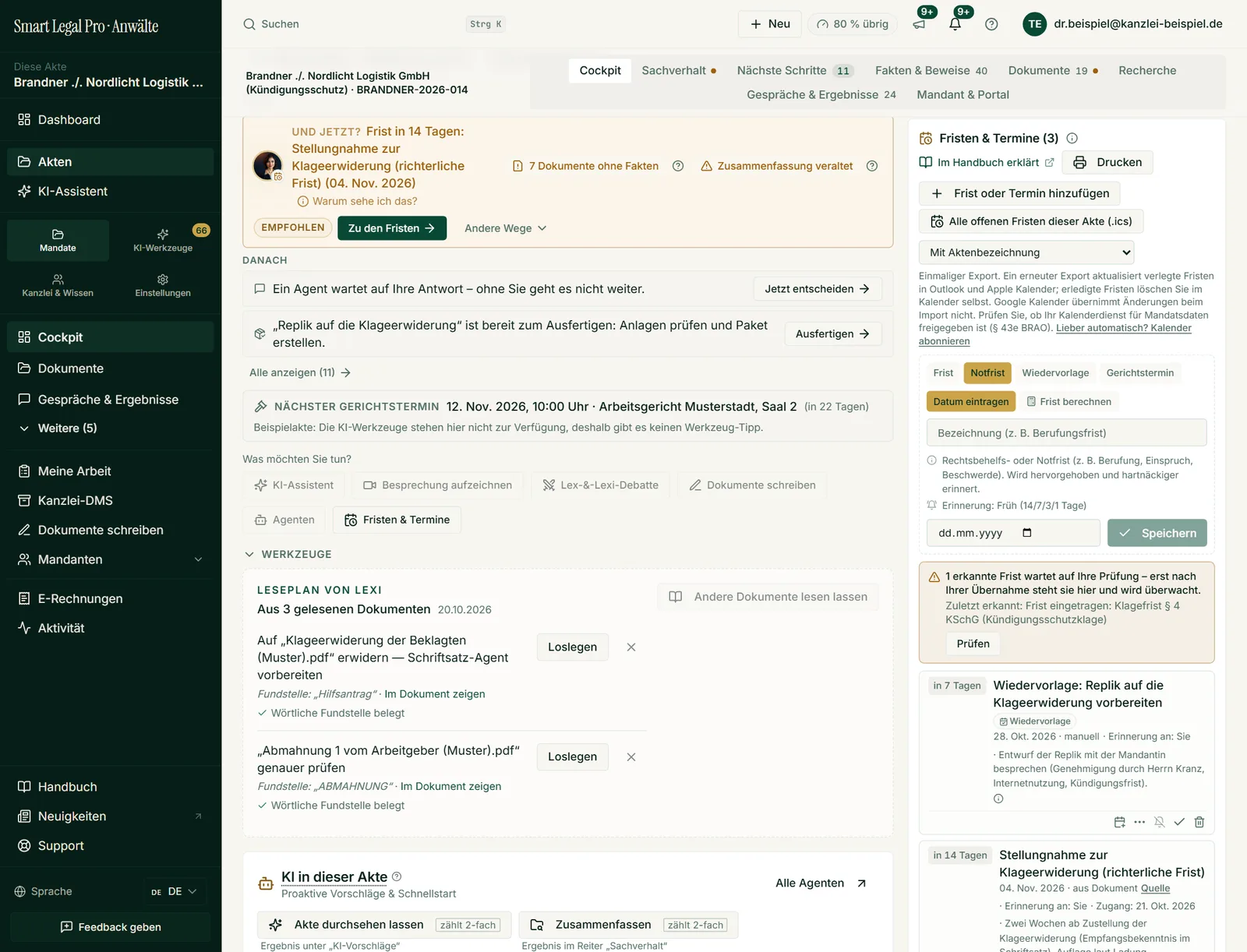Select the Gerichtstermin type option

[x=1139, y=373]
